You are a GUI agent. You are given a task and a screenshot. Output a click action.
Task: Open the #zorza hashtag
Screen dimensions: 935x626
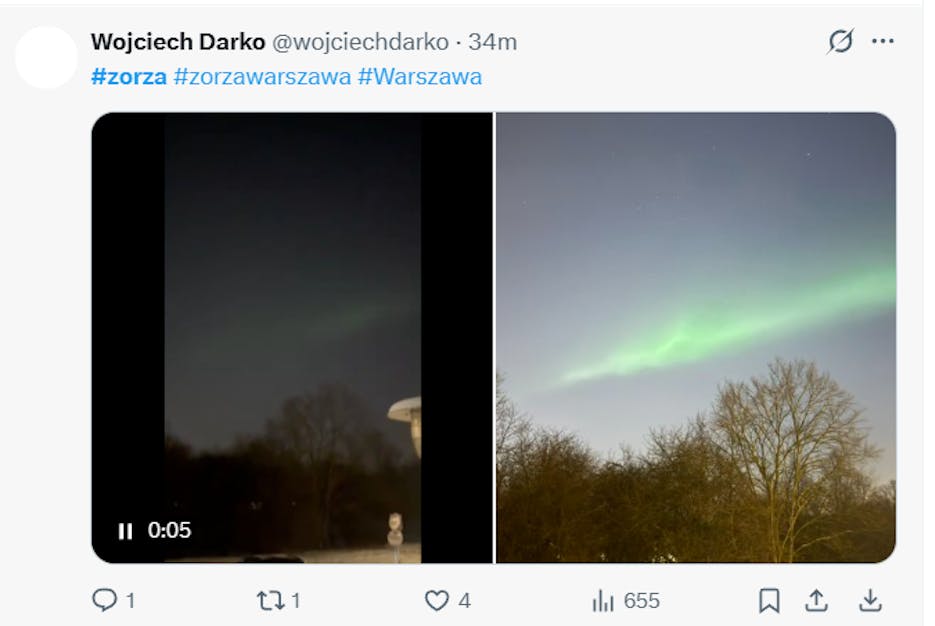(x=128, y=76)
